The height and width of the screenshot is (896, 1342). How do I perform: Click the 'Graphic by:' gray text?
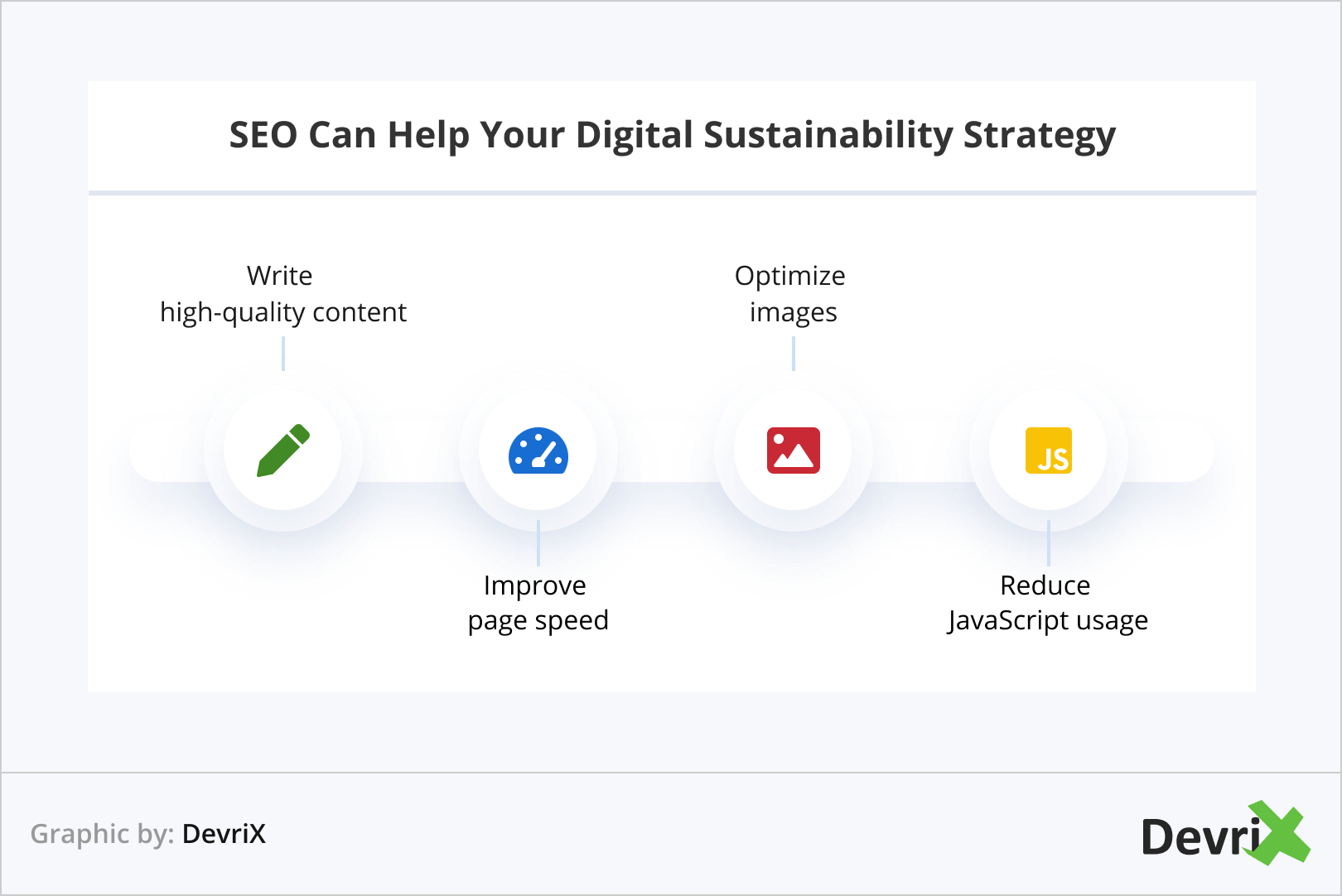tap(102, 834)
